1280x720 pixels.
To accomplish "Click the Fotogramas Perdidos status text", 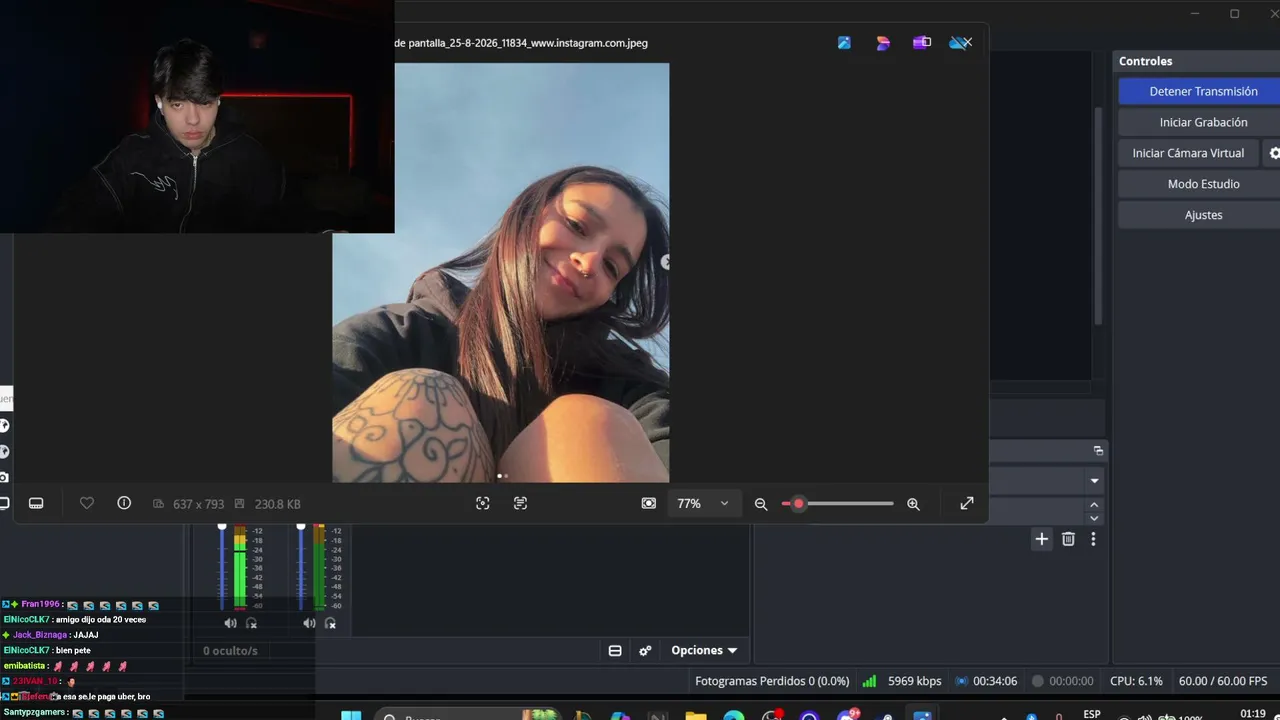I will (772, 681).
